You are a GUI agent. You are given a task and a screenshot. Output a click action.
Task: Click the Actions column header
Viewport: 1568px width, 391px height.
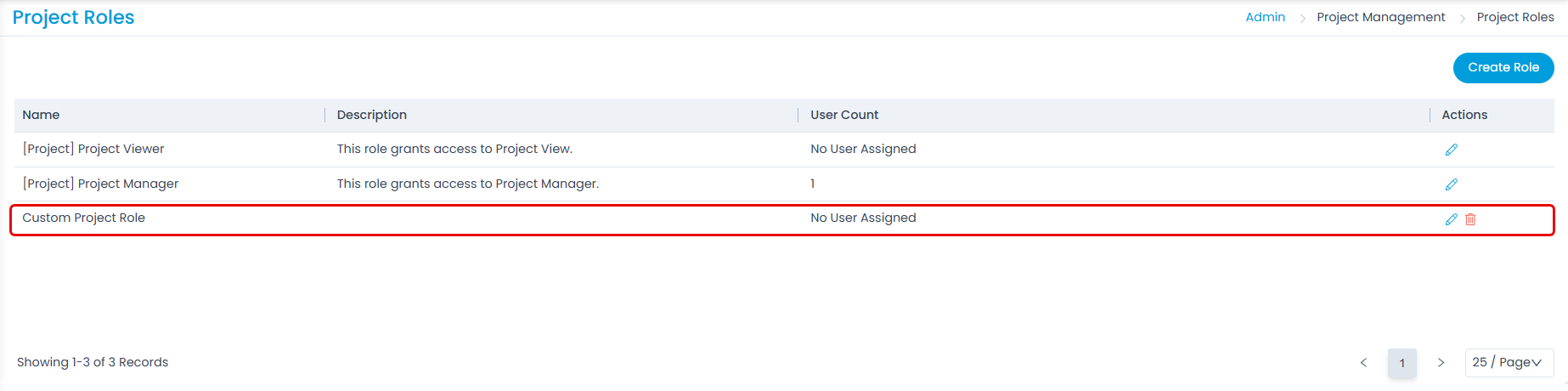pos(1464,115)
